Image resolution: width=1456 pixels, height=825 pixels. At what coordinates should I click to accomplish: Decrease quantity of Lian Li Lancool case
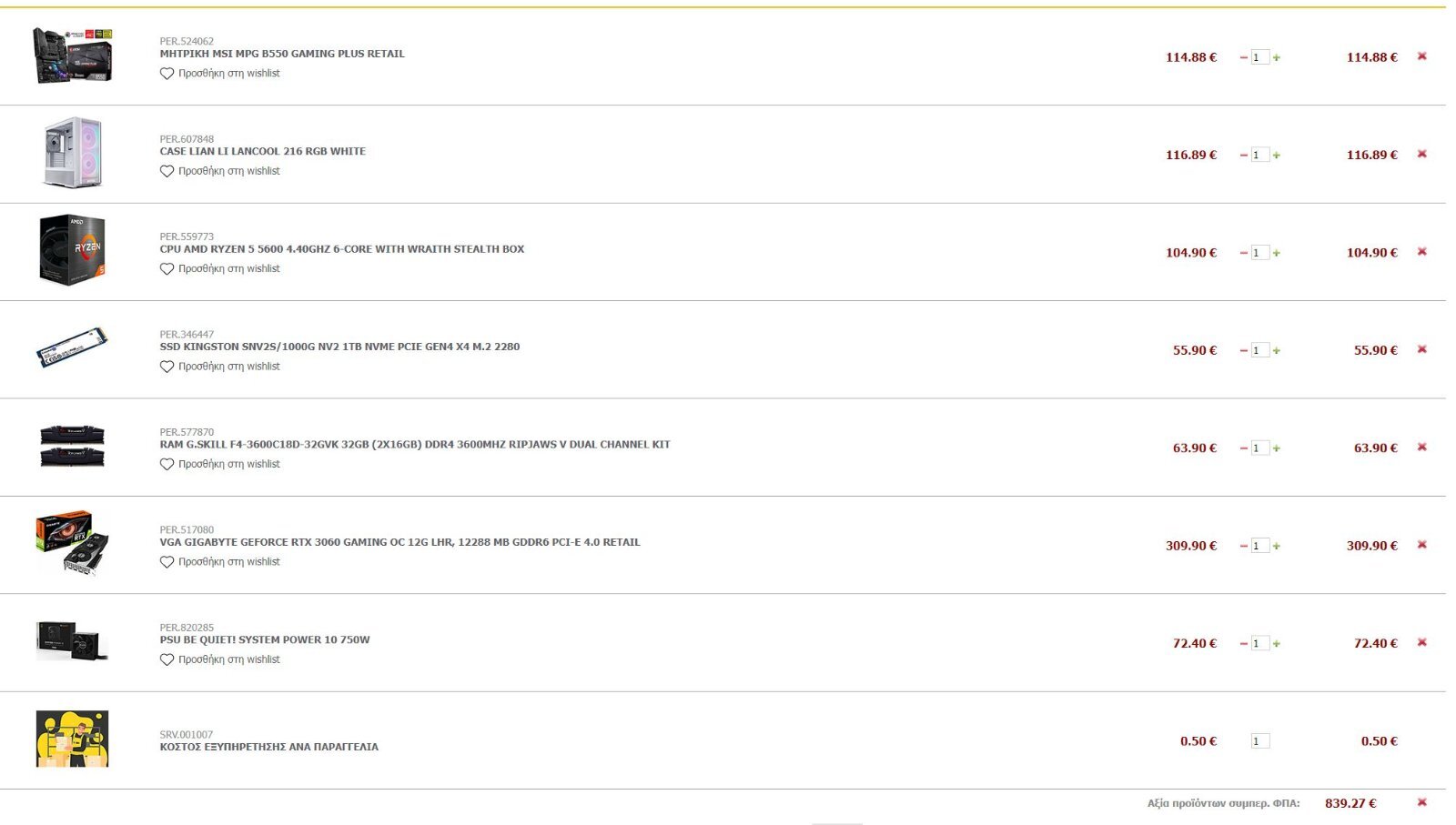click(x=1243, y=156)
